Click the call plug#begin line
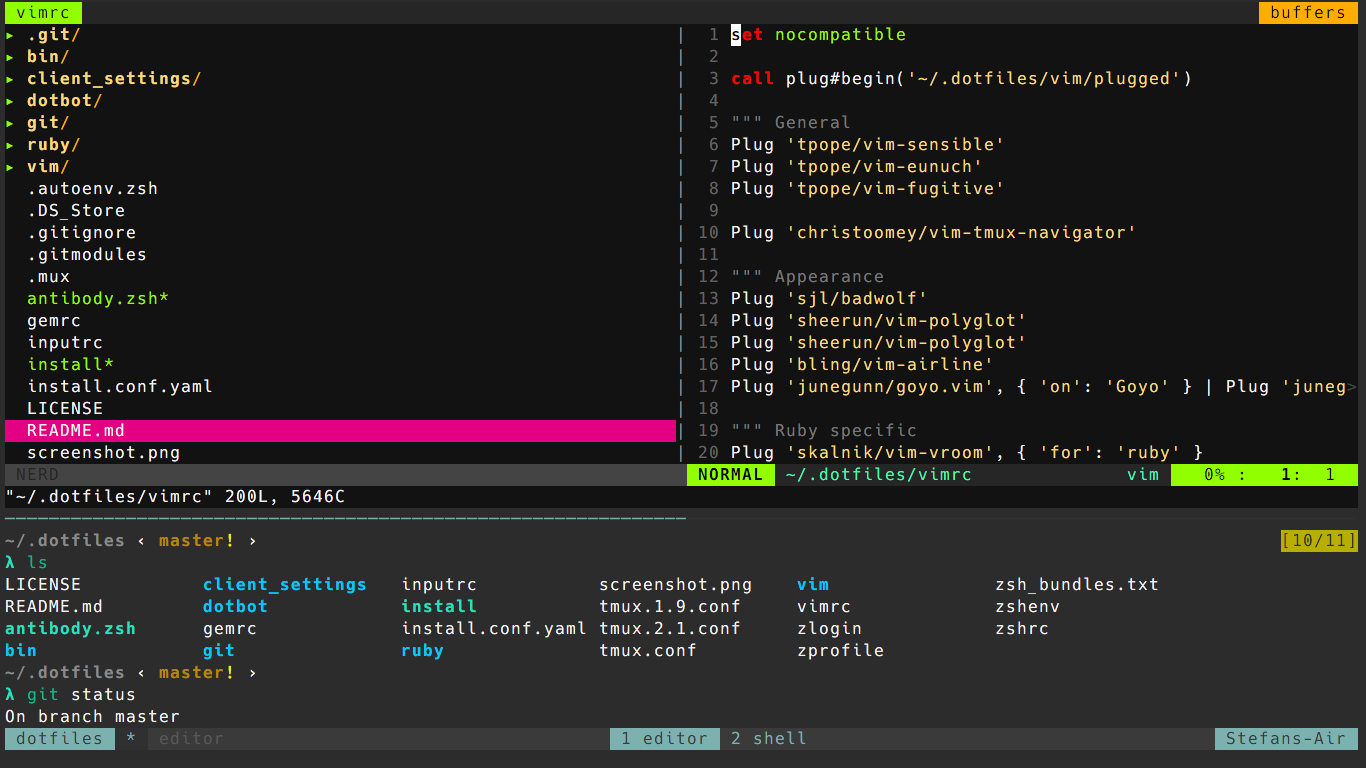Viewport: 1366px width, 768px height. pyautogui.click(x=961, y=79)
